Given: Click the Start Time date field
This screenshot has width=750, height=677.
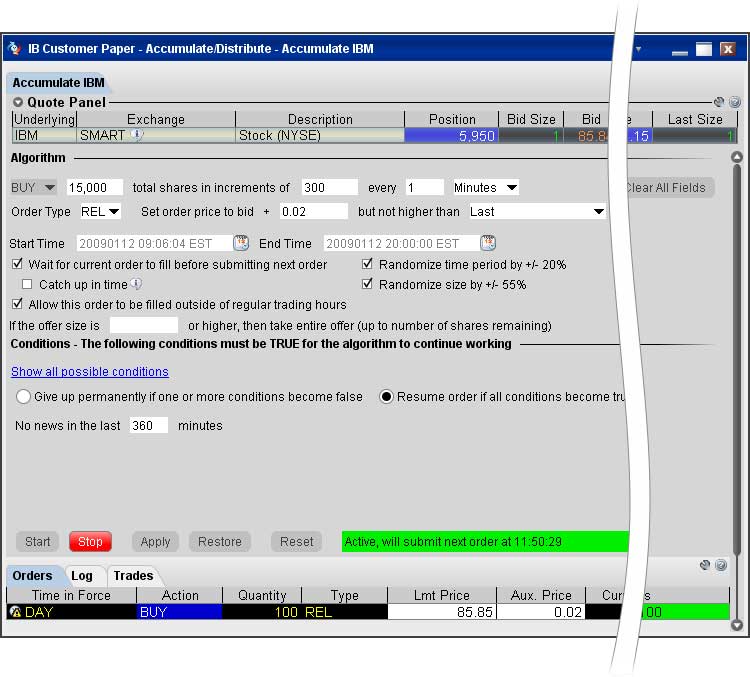Looking at the screenshot, I should tap(154, 244).
